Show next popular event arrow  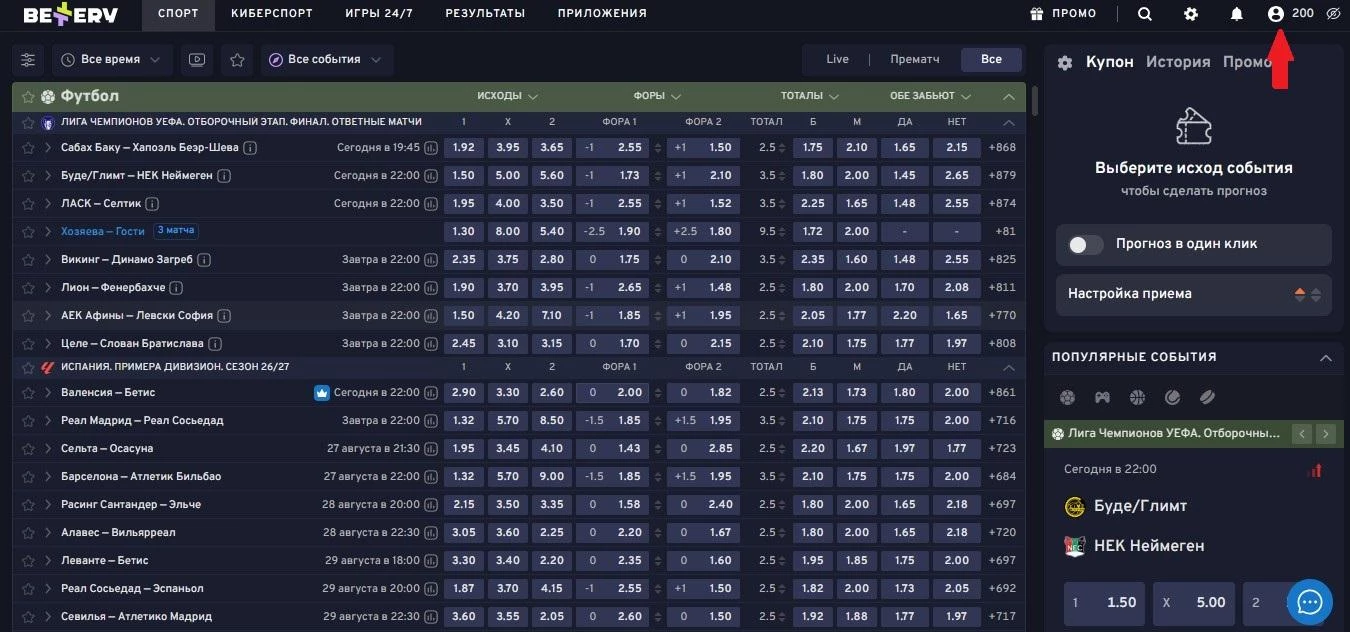coord(1326,434)
